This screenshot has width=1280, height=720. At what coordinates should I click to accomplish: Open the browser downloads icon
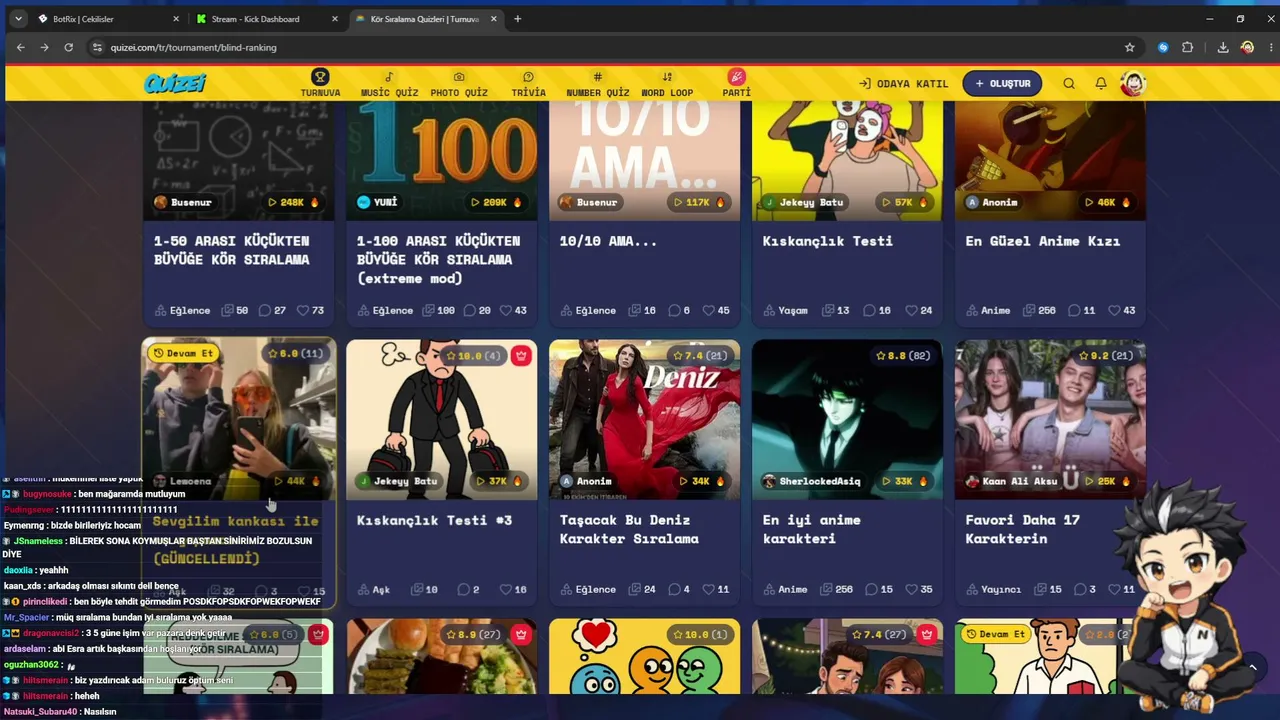(x=1223, y=47)
